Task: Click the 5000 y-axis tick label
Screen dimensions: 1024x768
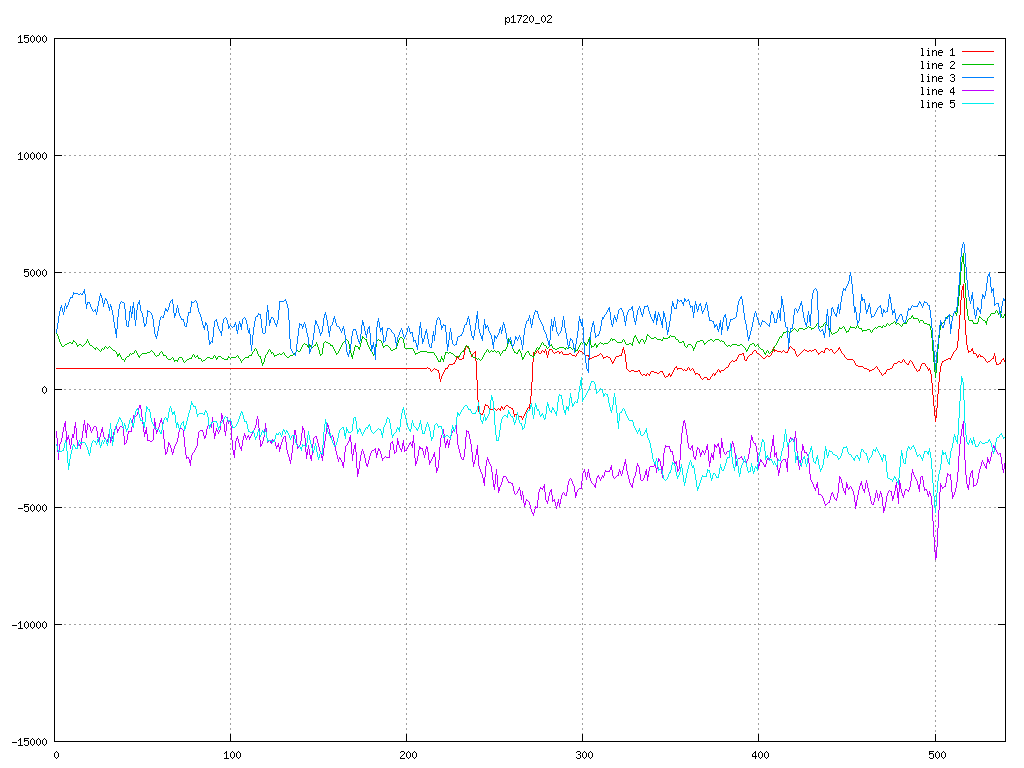Action: [x=34, y=273]
